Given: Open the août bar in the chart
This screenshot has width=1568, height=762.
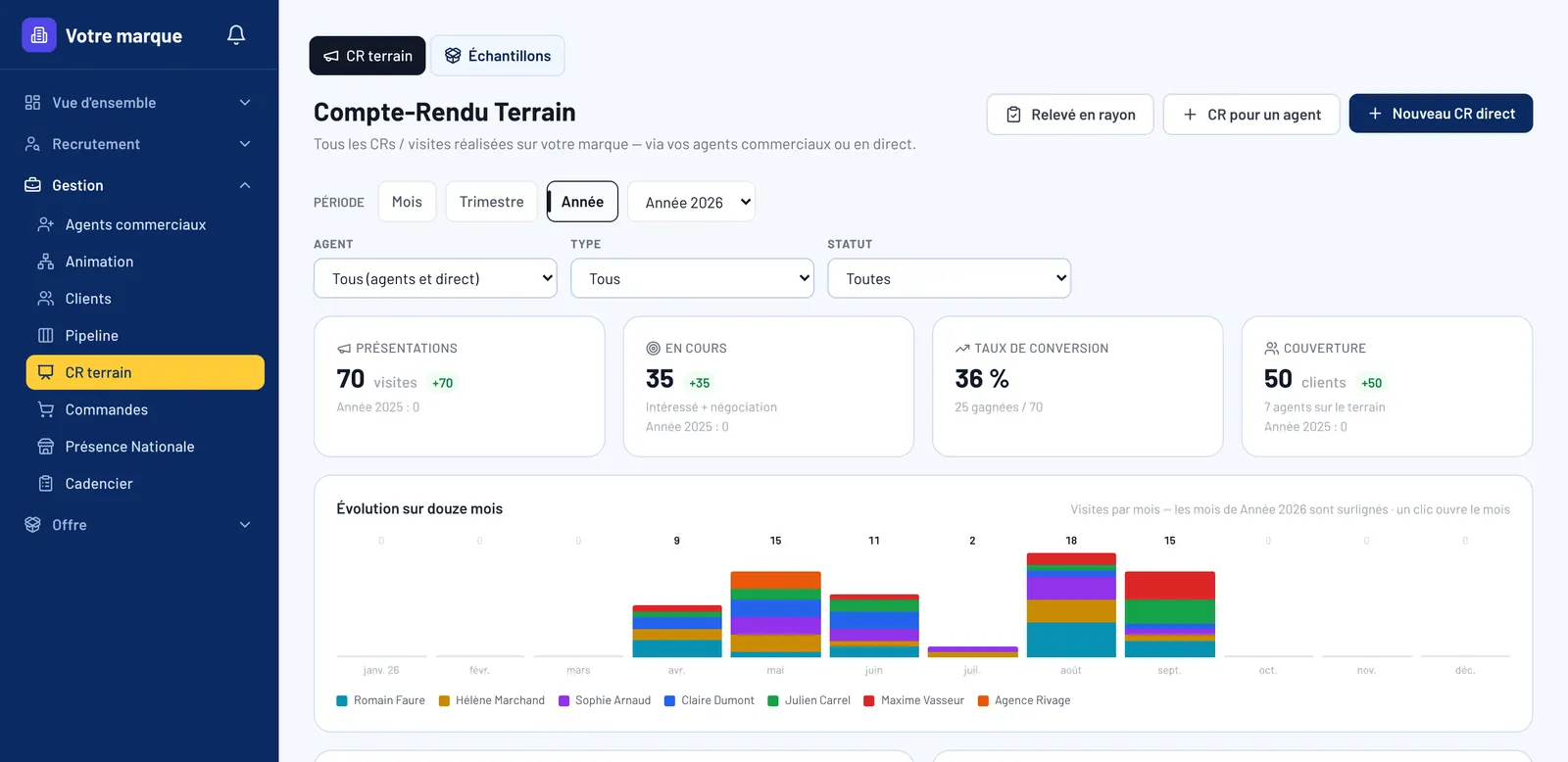Looking at the screenshot, I should click(1071, 605).
